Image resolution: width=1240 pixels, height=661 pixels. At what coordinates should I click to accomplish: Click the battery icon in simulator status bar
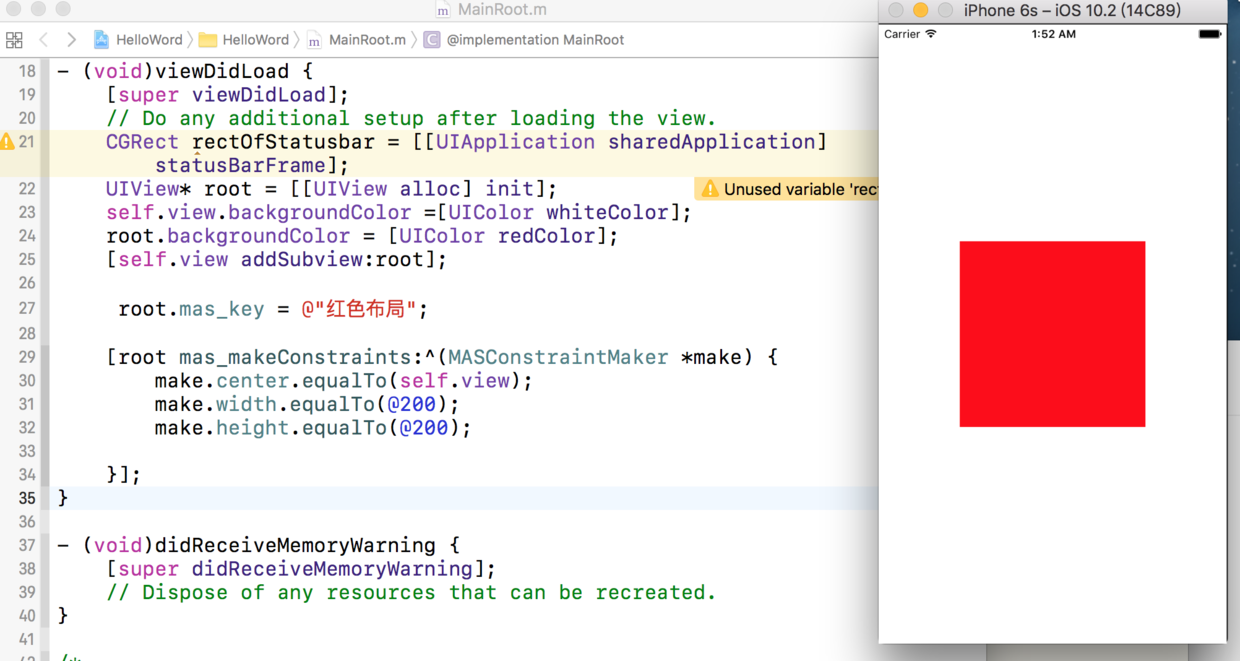(1209, 34)
